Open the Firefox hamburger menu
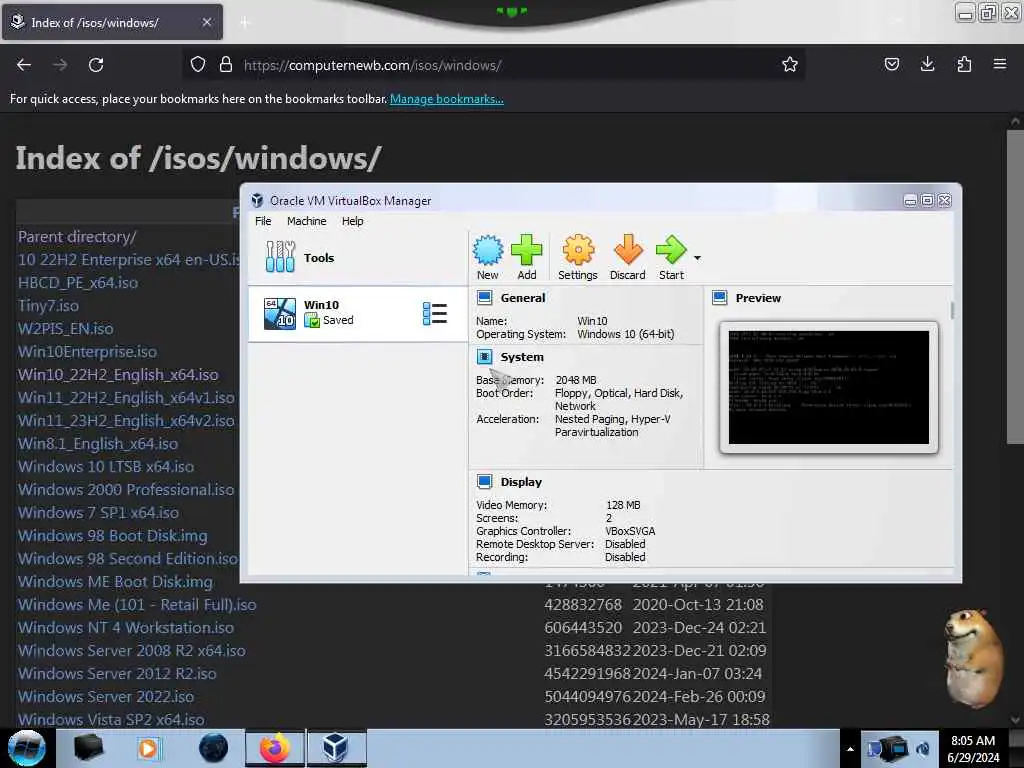 point(1000,65)
